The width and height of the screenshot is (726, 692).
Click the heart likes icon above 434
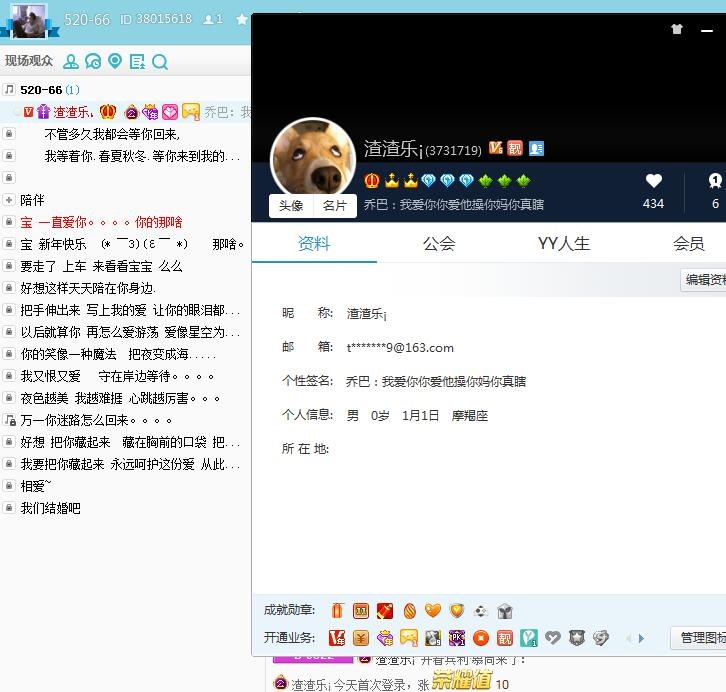pyautogui.click(x=653, y=181)
